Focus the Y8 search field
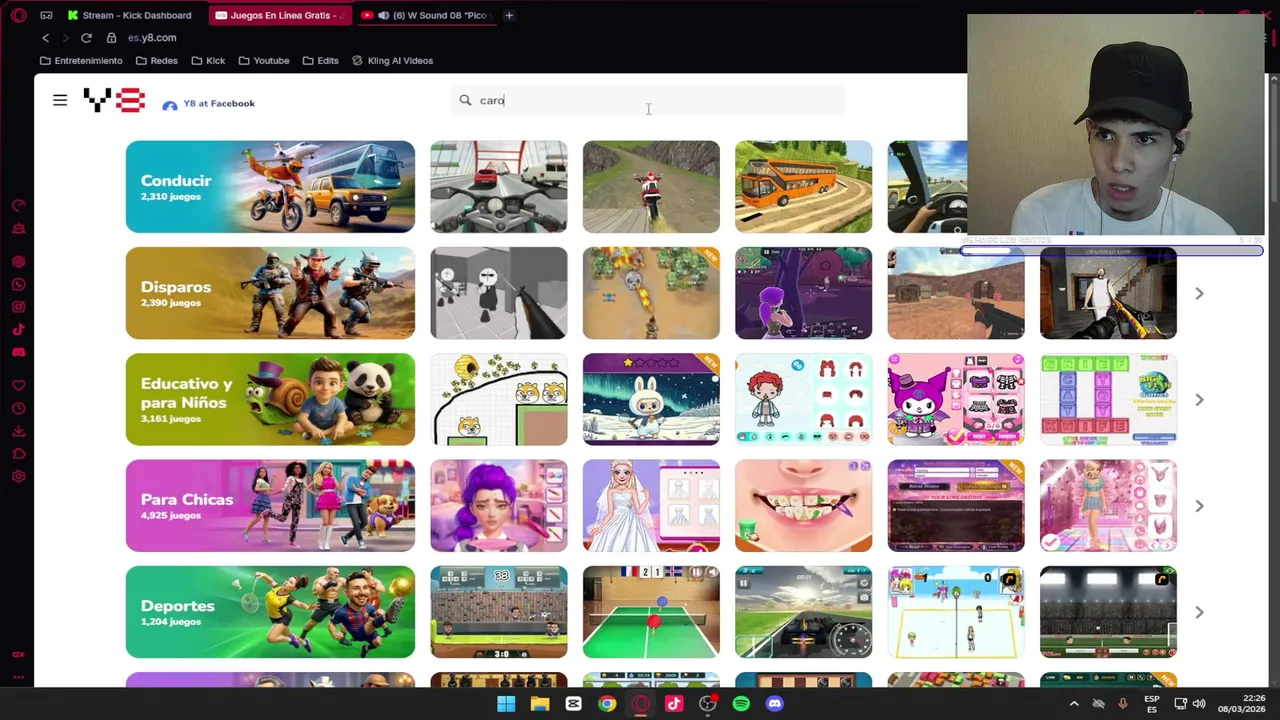1280x720 pixels. 648,100
